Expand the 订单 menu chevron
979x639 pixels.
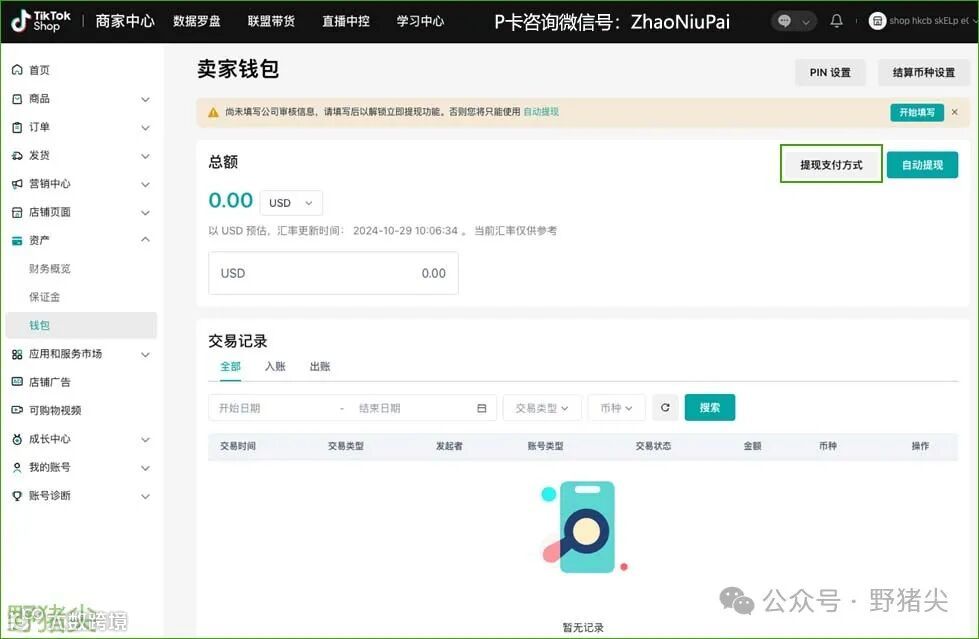click(x=145, y=127)
